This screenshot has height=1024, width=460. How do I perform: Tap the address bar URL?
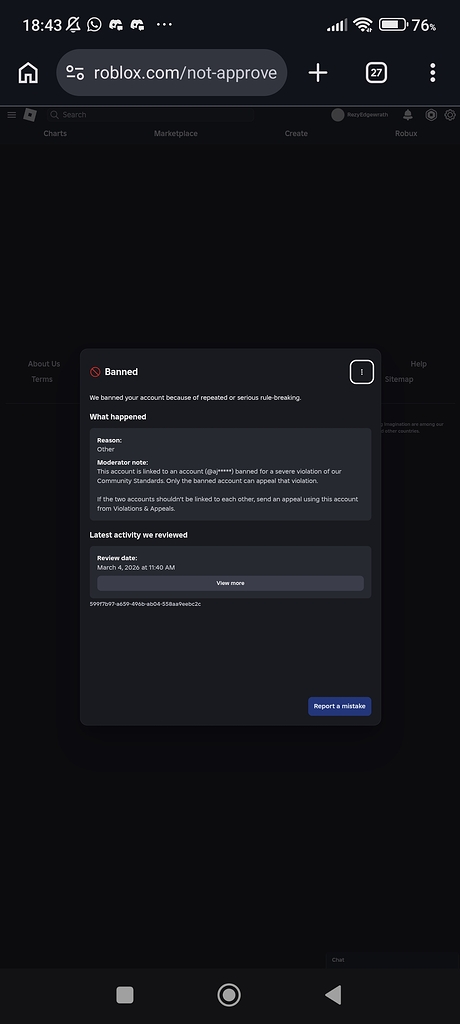tap(186, 72)
